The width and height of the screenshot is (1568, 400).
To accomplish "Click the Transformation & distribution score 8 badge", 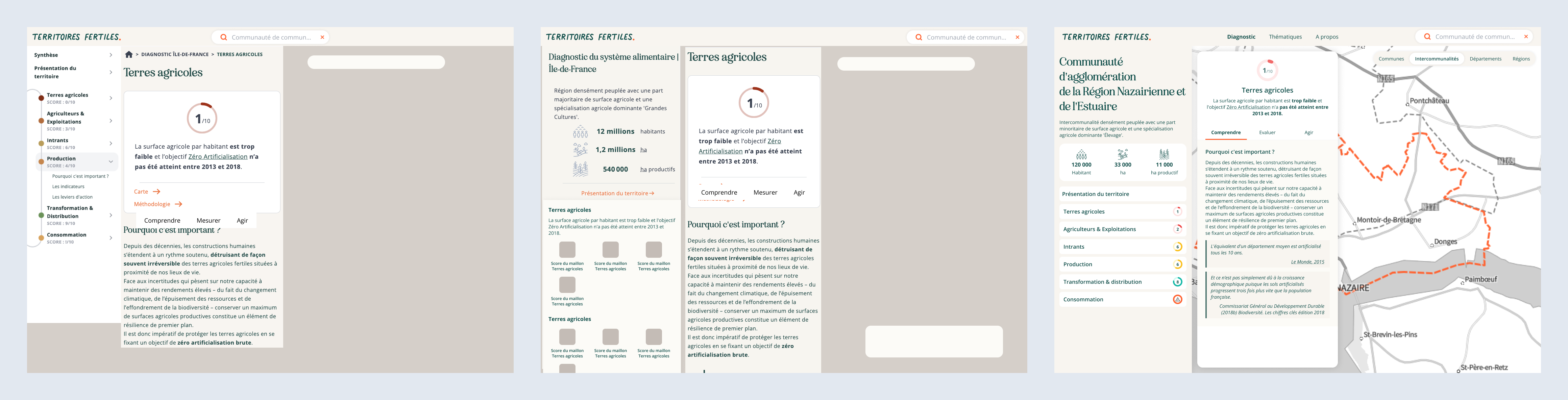I will point(1177,282).
